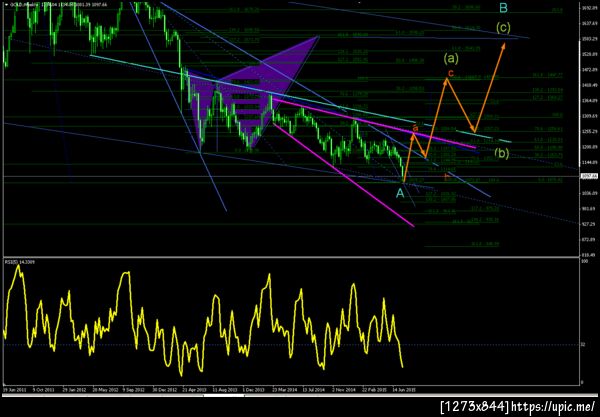Select the cyan wave label A
The image size is (600, 417).
pos(400,193)
